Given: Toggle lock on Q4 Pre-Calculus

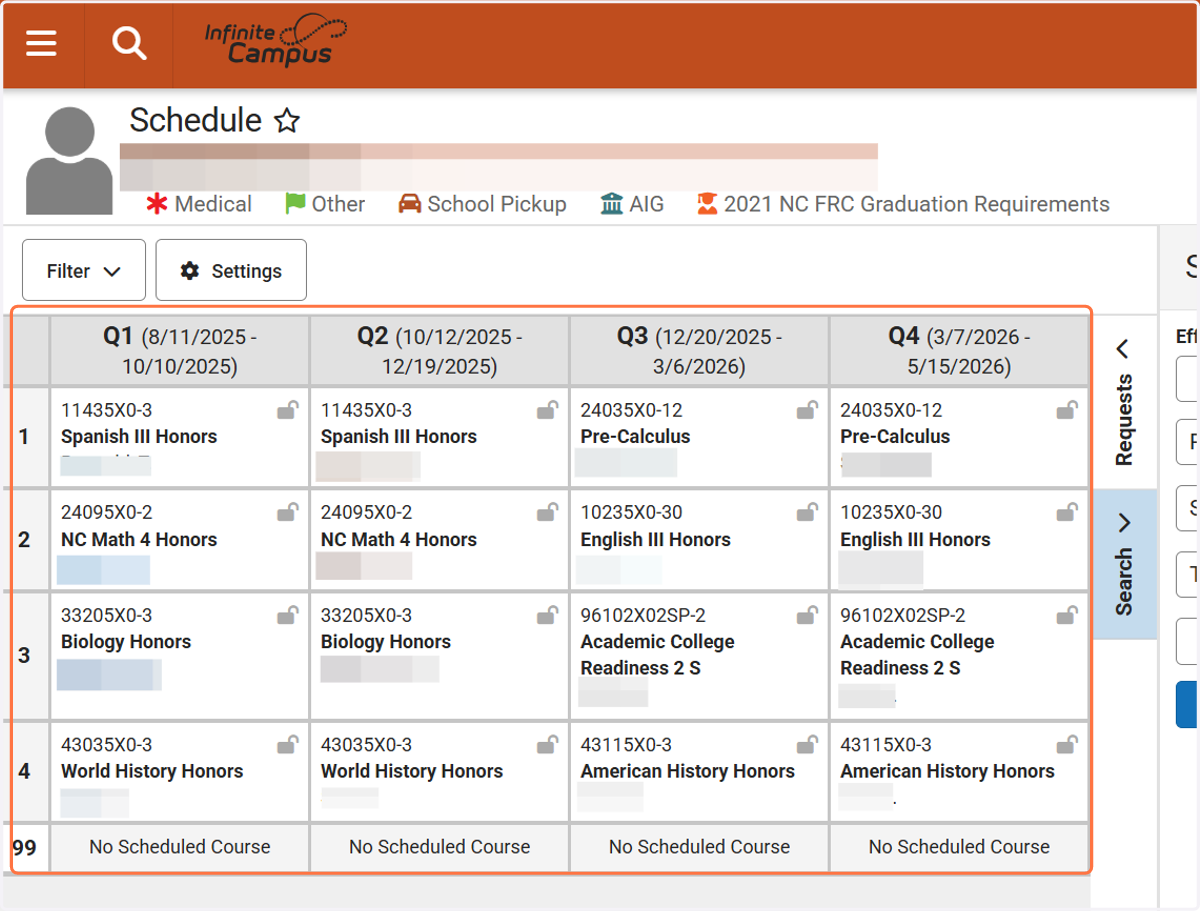Looking at the screenshot, I should pyautogui.click(x=1067, y=410).
